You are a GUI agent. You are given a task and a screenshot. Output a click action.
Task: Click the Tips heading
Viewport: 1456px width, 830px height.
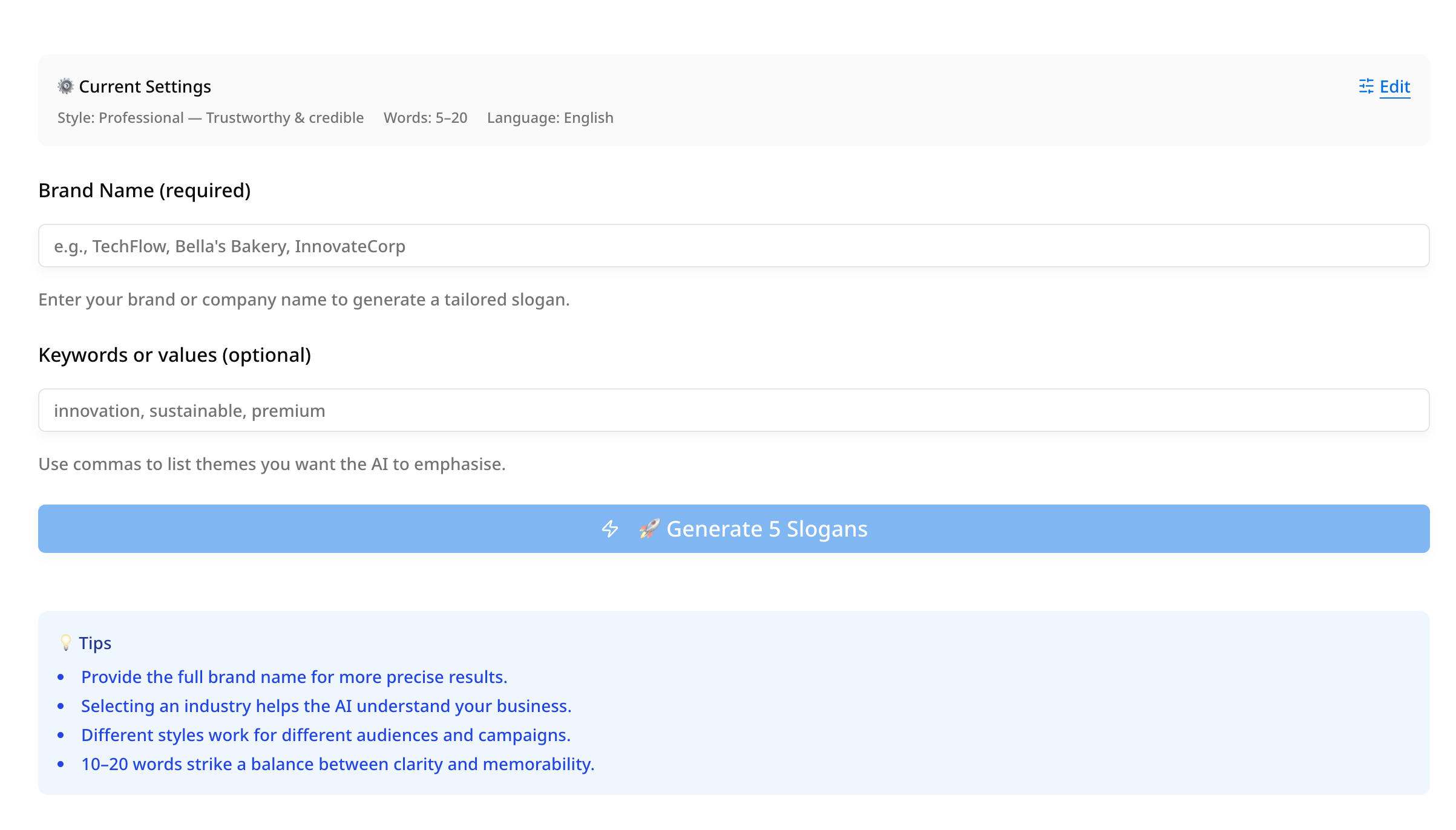pyautogui.click(x=95, y=643)
